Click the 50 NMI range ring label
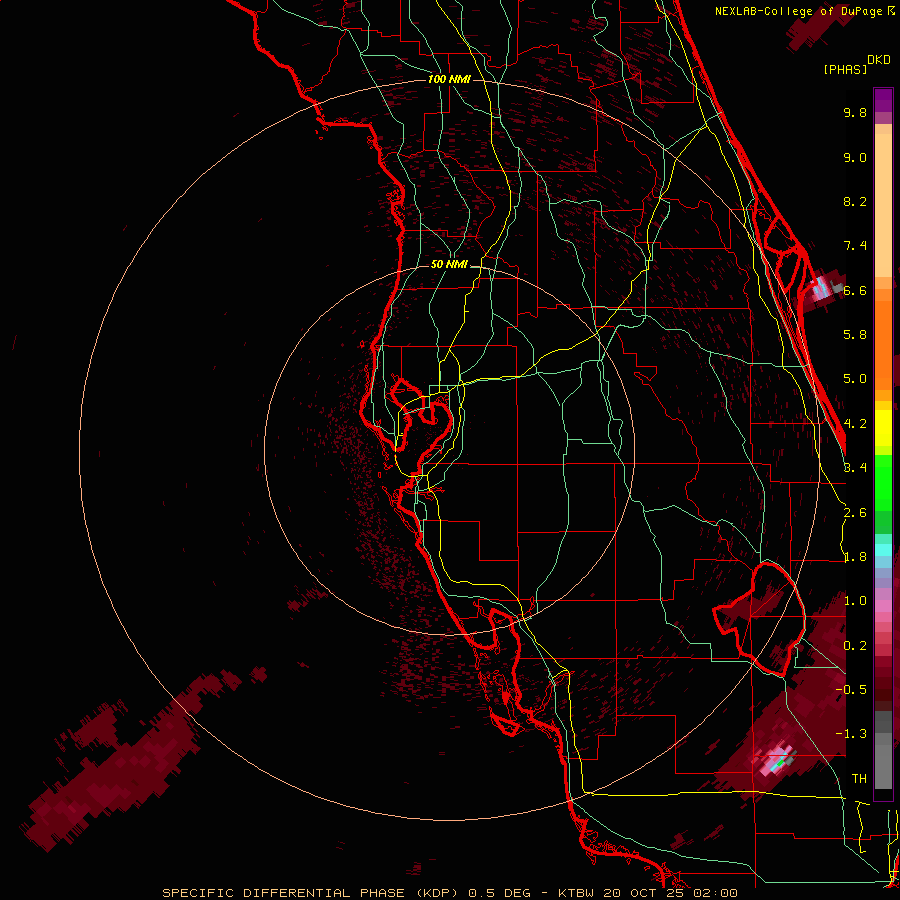 click(449, 264)
